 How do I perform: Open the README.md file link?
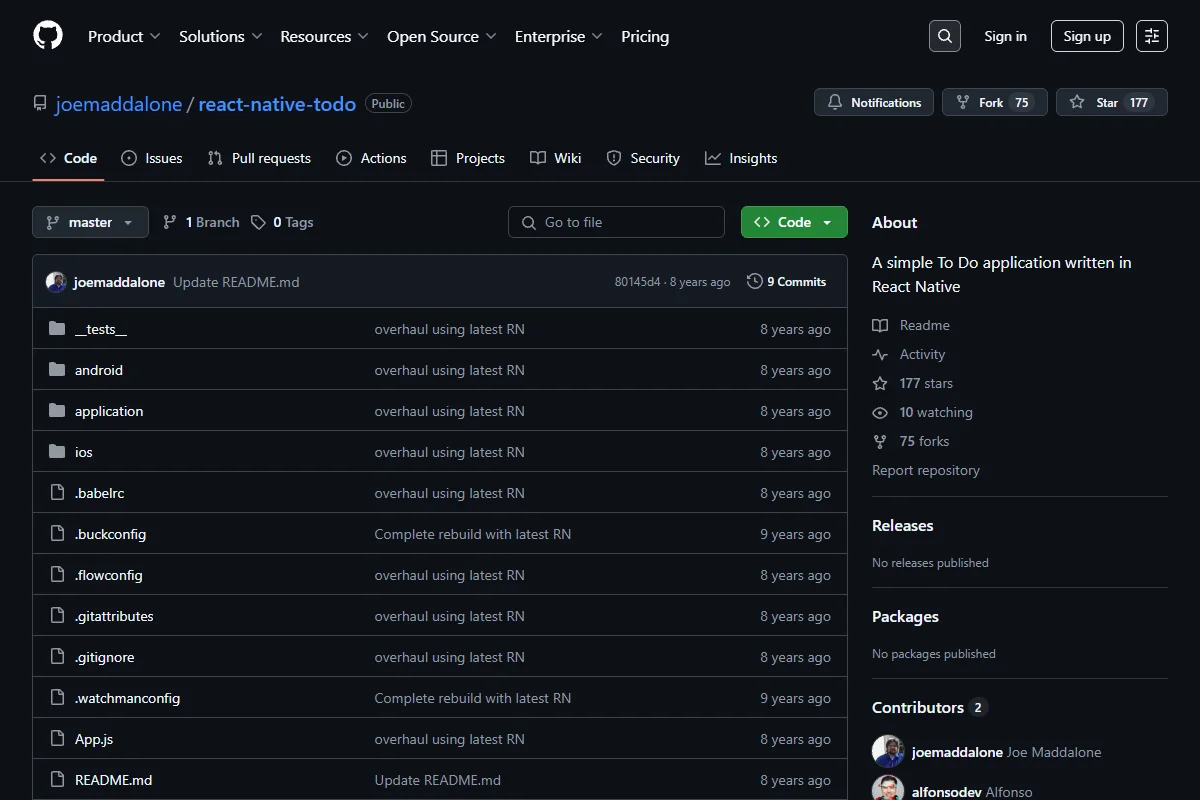point(114,780)
